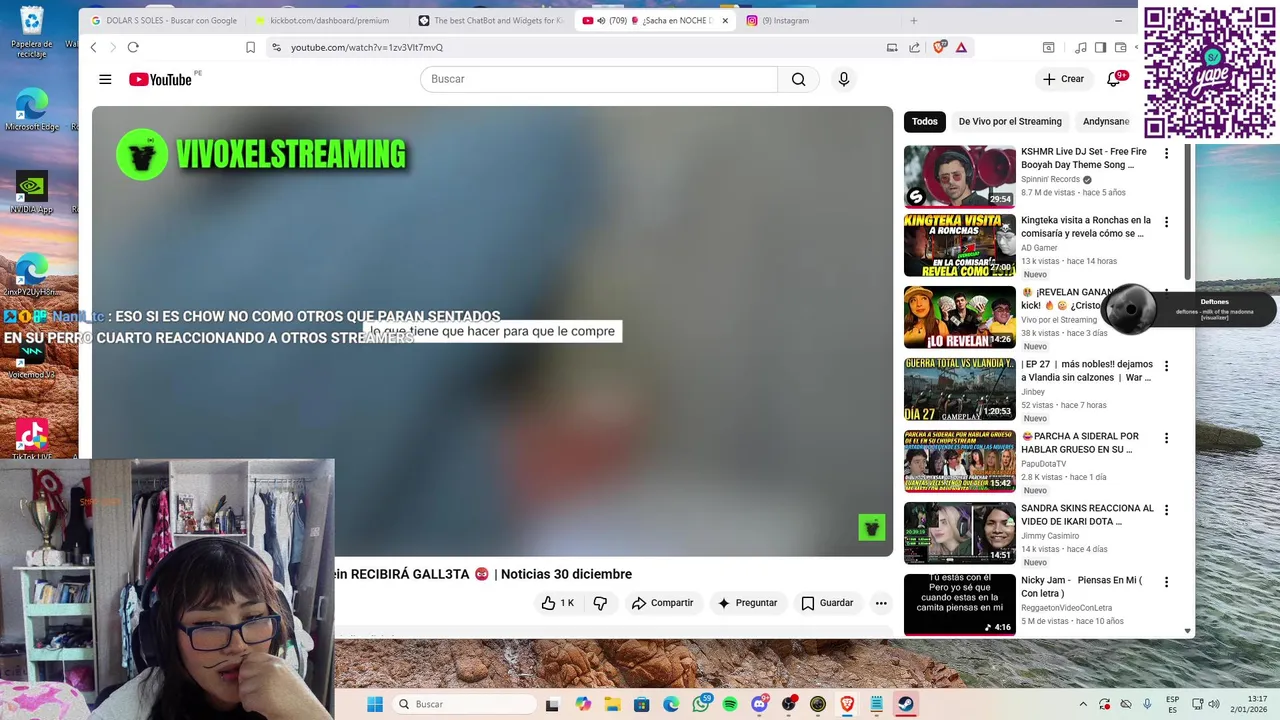
Task: Focus the YouTube Buscar search field
Action: [599, 79]
